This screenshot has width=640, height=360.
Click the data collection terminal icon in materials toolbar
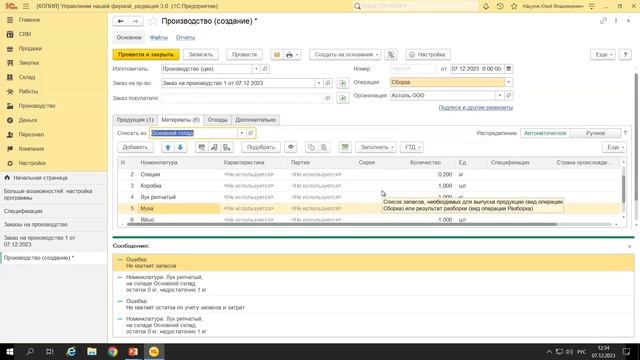[214, 147]
